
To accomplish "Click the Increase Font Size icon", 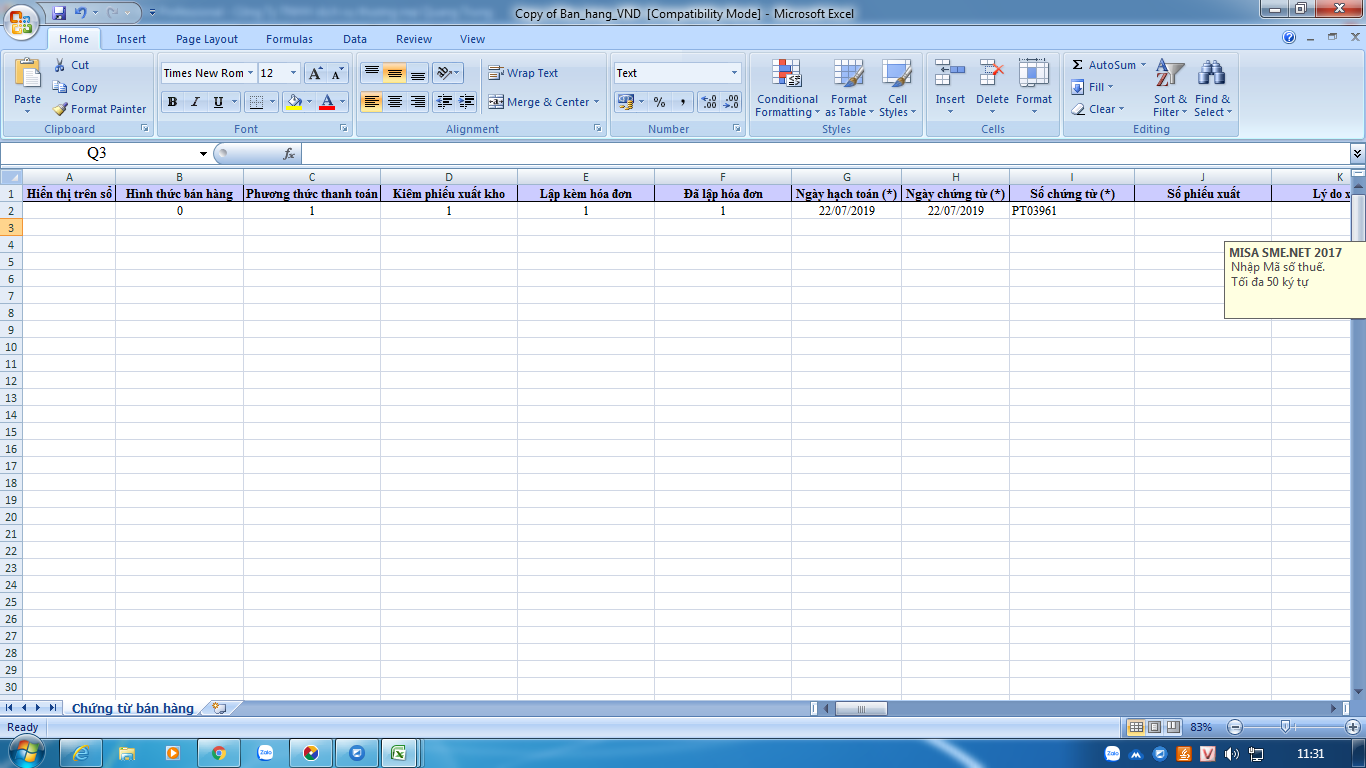I will pos(315,73).
